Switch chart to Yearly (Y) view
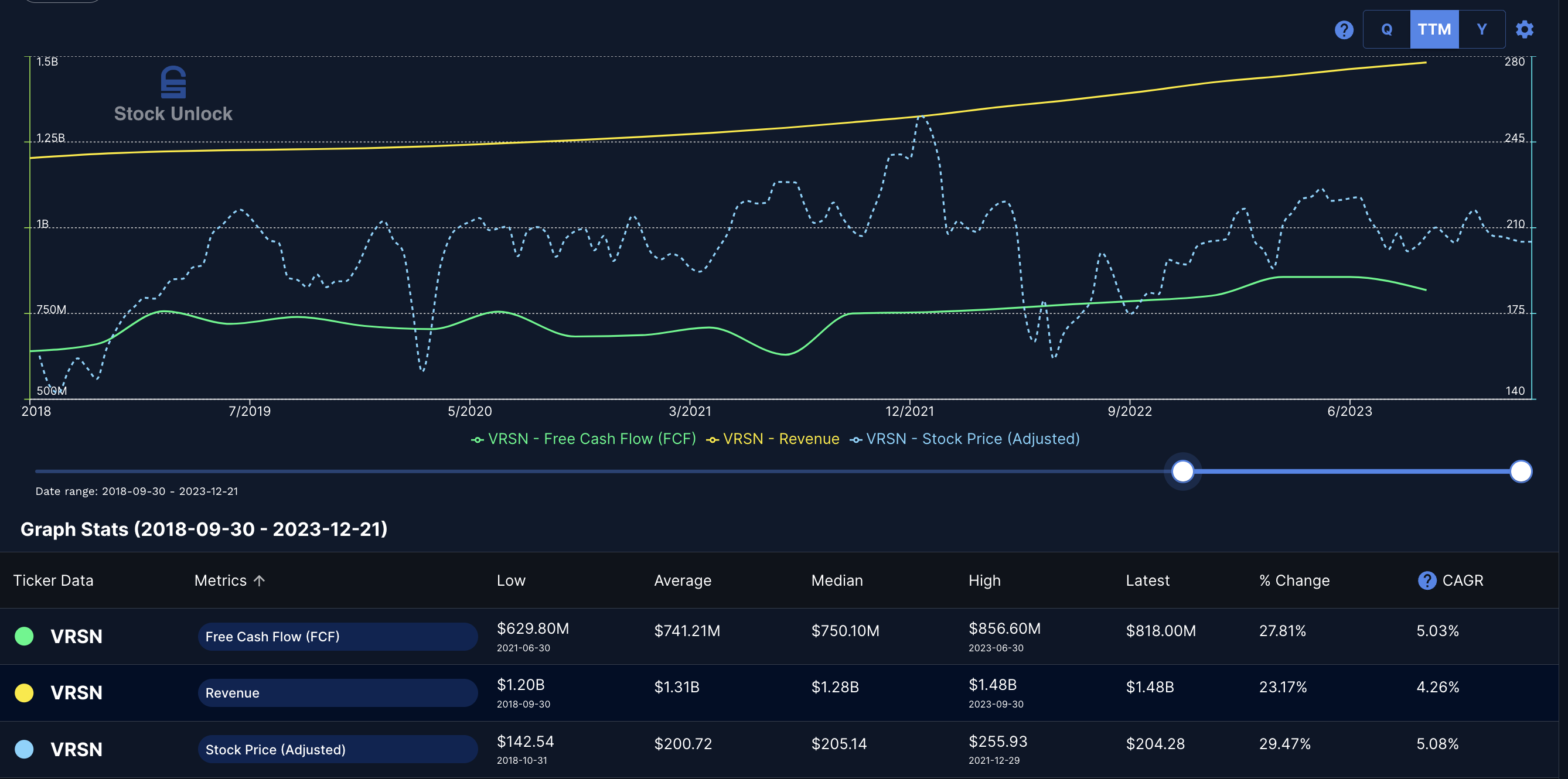Image resolution: width=1568 pixels, height=779 pixels. pyautogui.click(x=1481, y=29)
